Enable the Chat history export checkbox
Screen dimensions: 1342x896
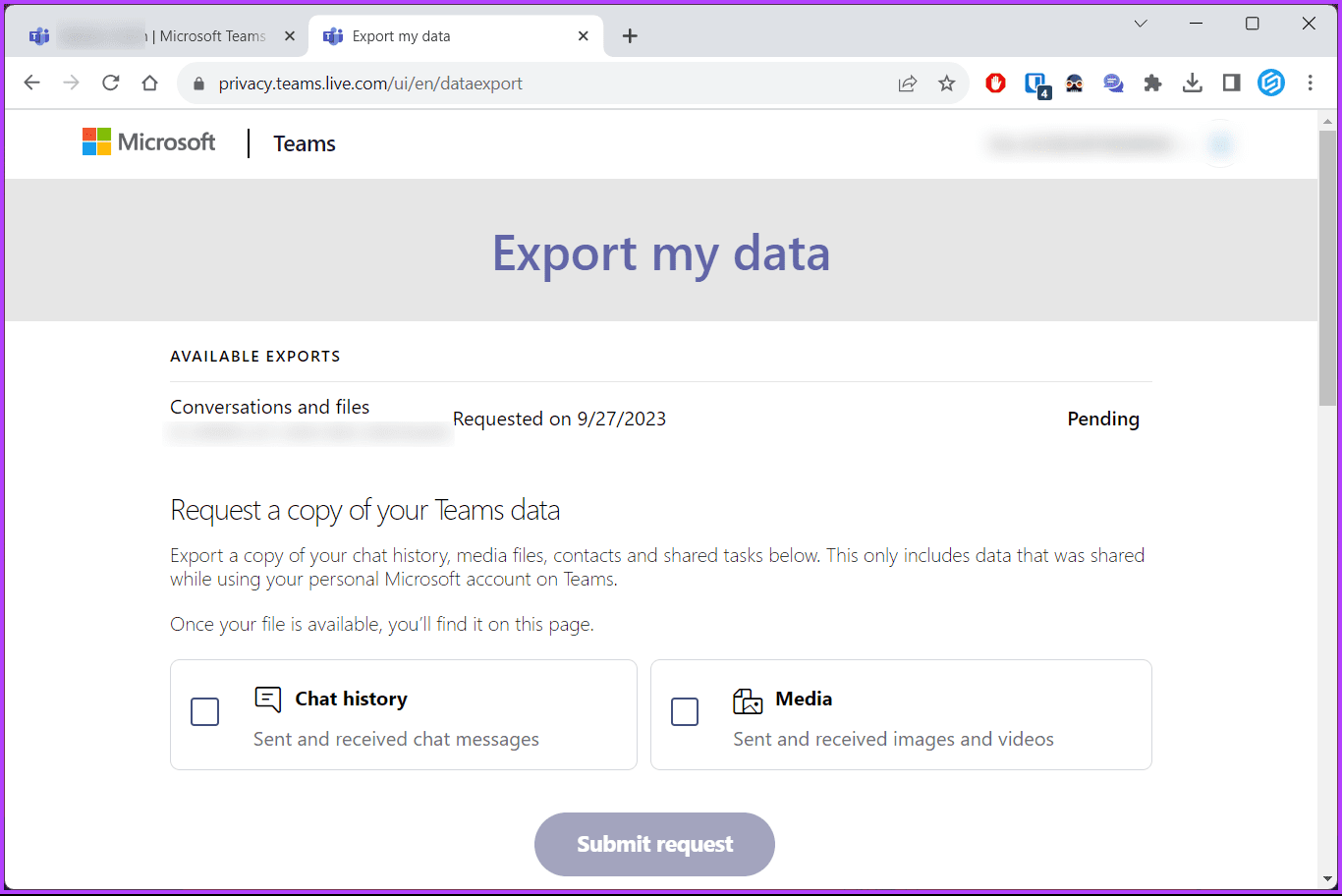click(x=205, y=711)
